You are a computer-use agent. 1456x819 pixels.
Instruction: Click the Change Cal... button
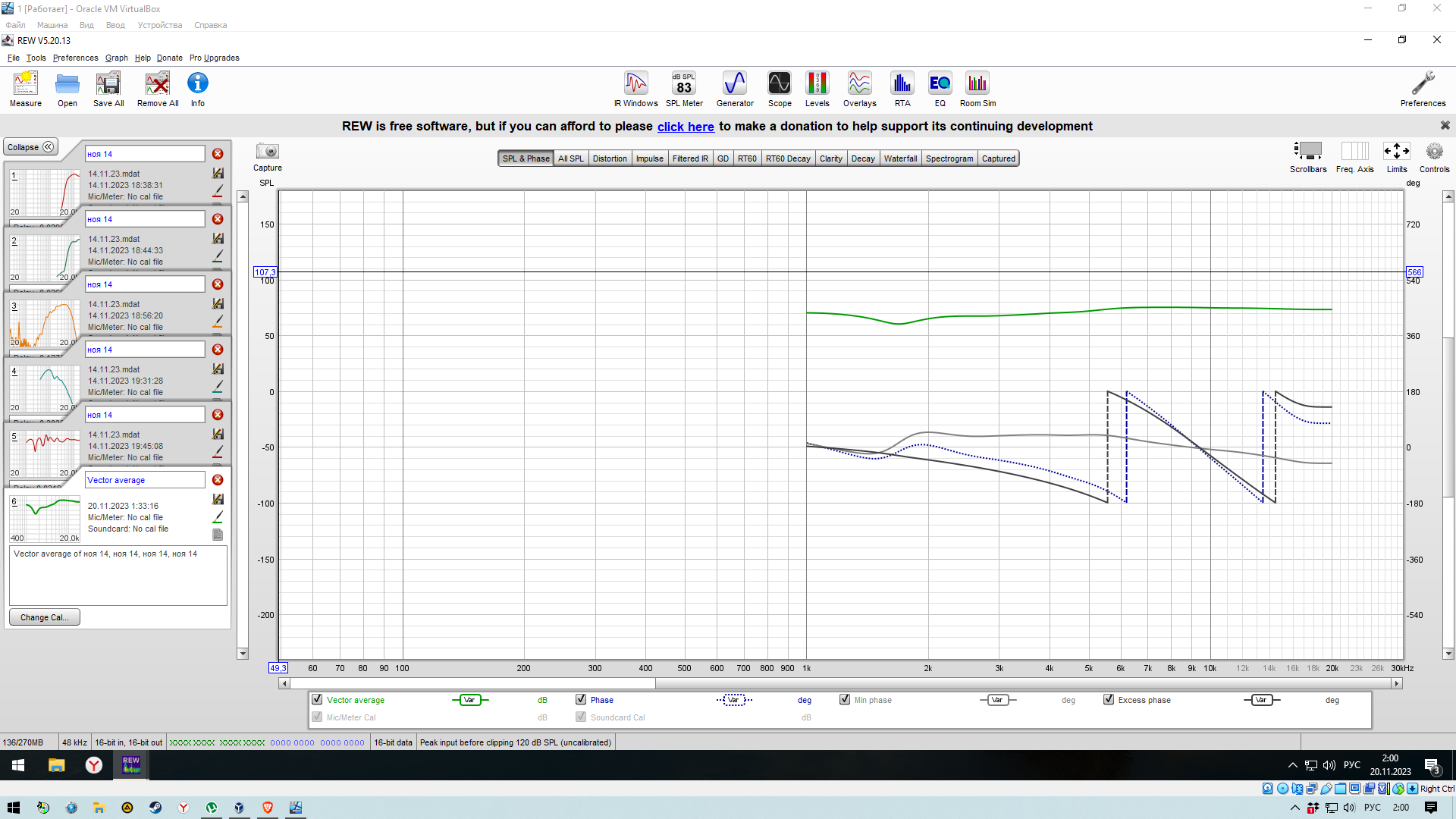pyautogui.click(x=44, y=617)
